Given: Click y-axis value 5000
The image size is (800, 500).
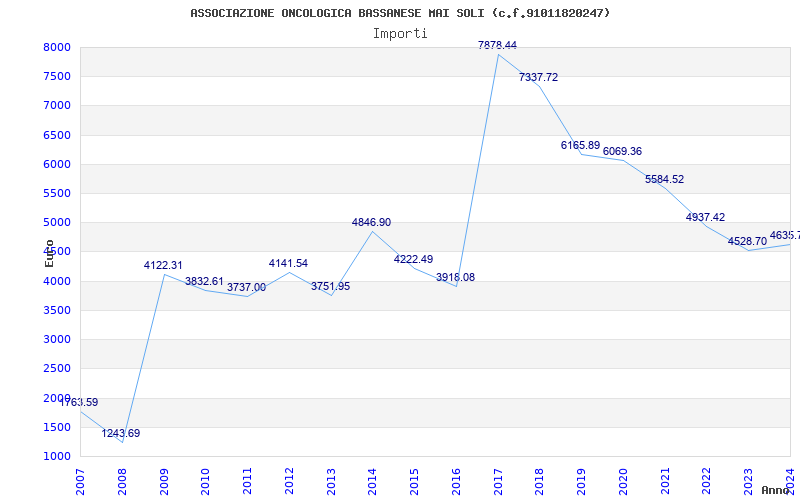Looking at the screenshot, I should click(x=57, y=222).
